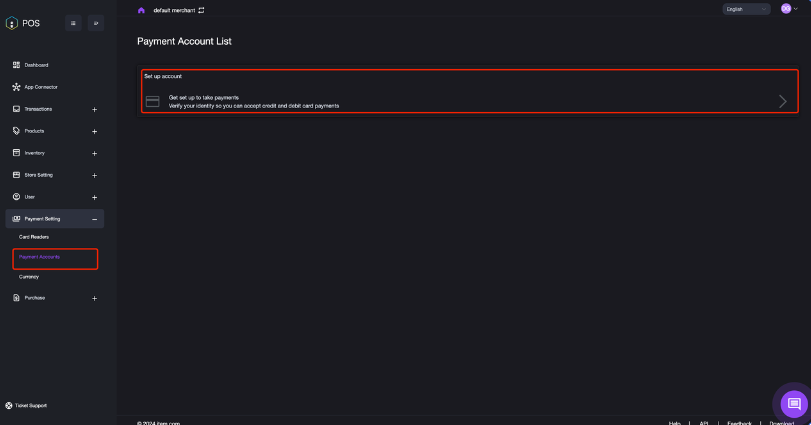Click the switch merchant icon

tap(201, 10)
